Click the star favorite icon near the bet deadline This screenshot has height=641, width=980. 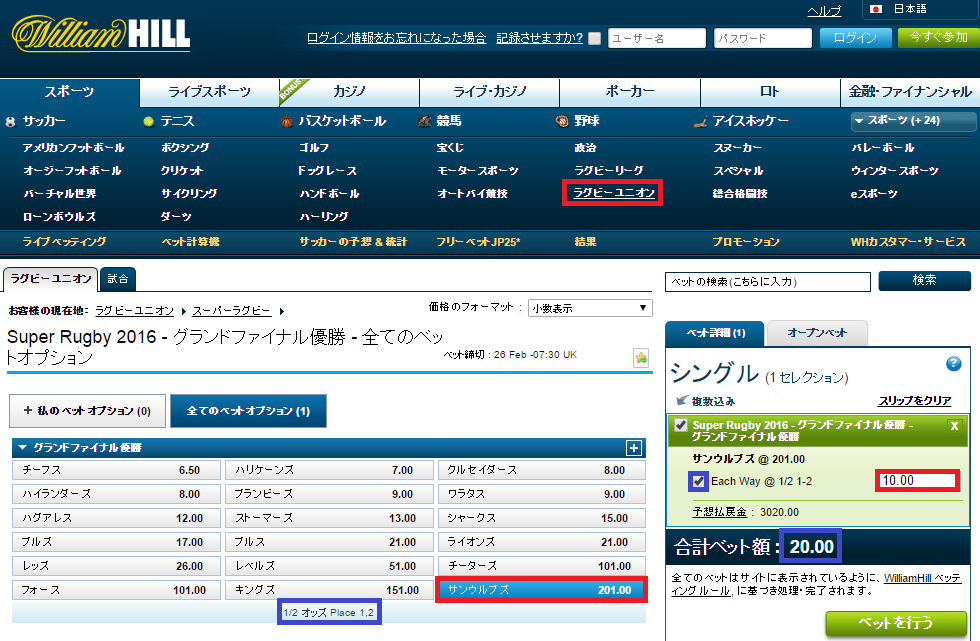(x=641, y=358)
